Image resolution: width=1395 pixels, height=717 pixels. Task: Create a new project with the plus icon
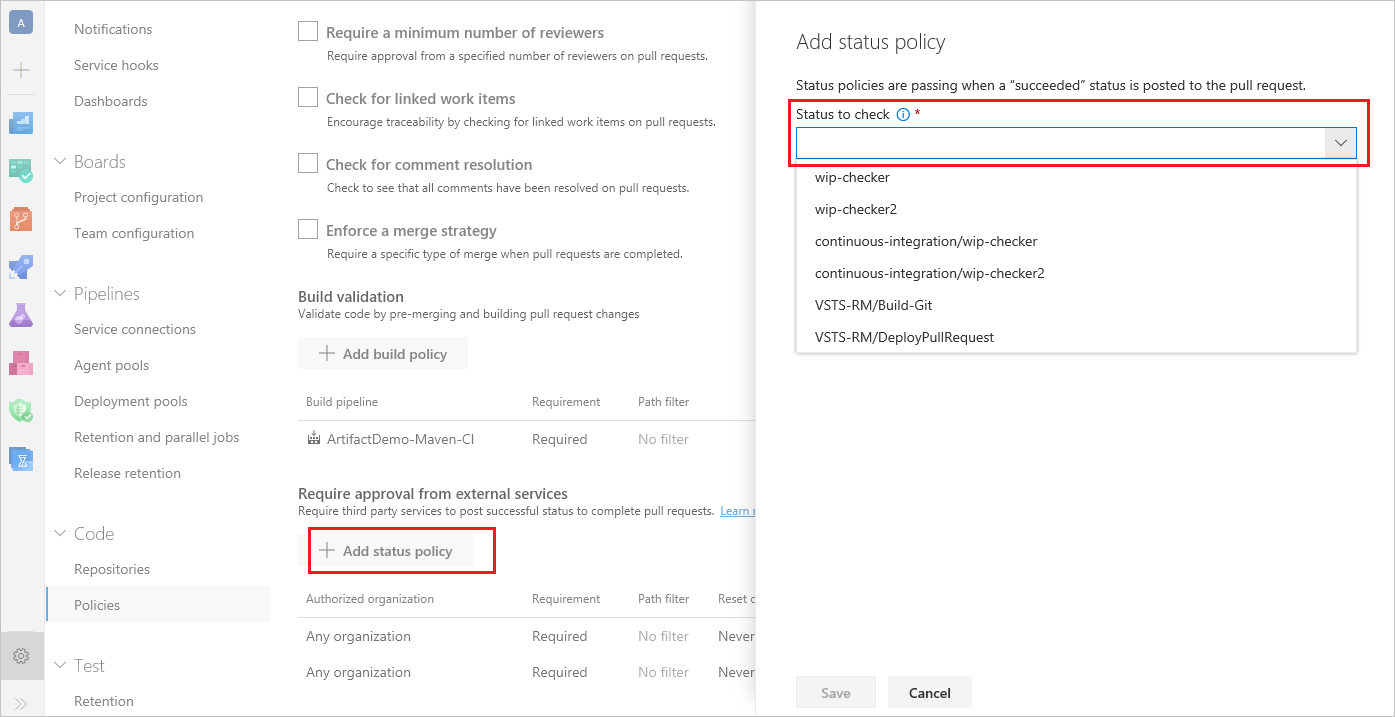pos(21,70)
